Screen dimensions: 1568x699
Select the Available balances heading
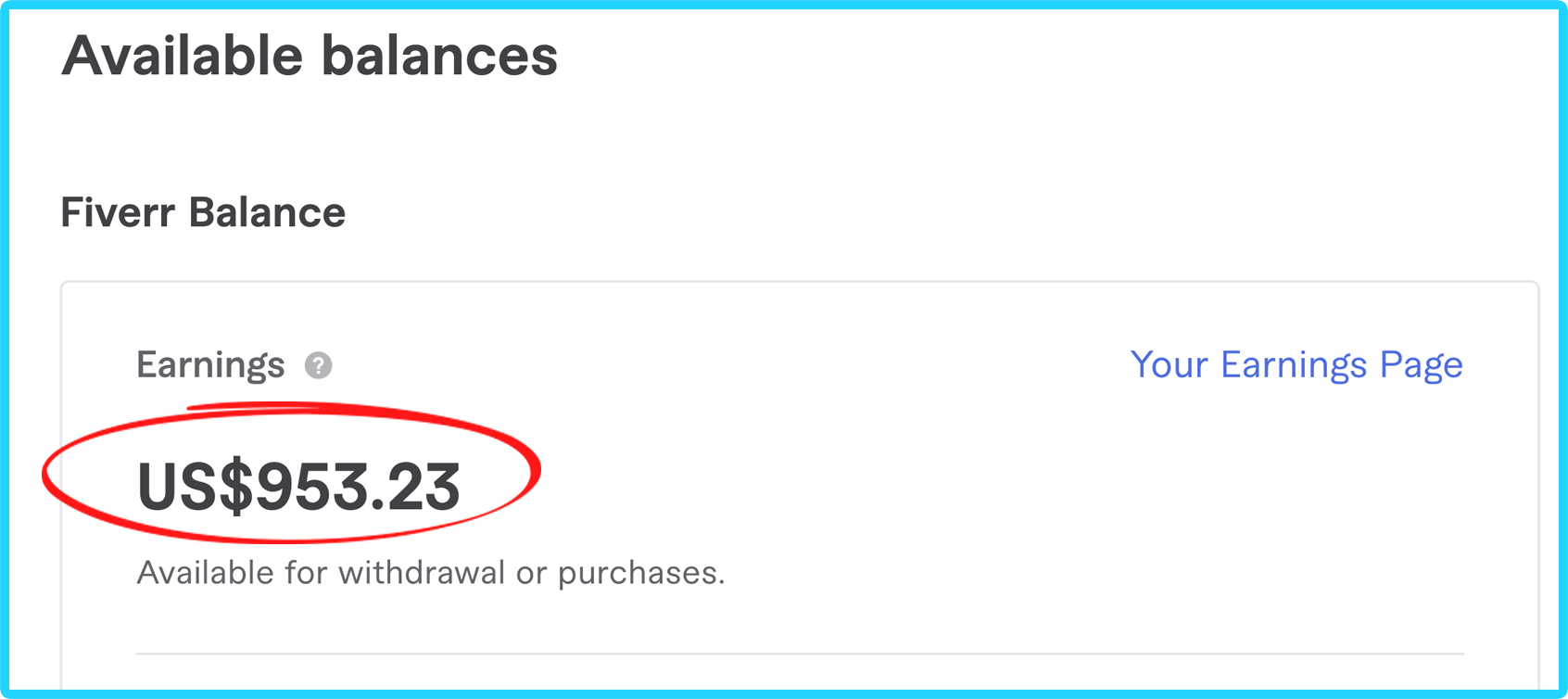pos(310,56)
